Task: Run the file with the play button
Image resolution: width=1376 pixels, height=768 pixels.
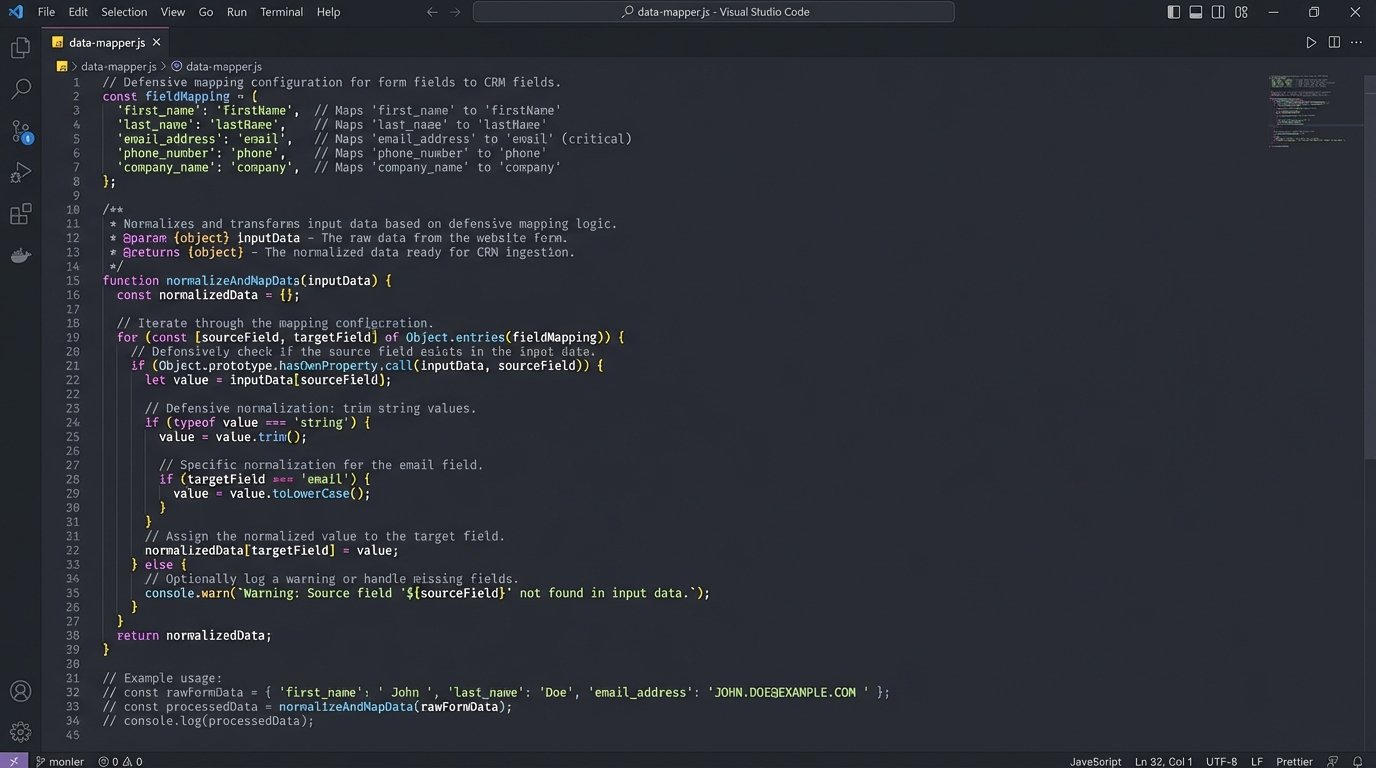Action: point(1311,42)
